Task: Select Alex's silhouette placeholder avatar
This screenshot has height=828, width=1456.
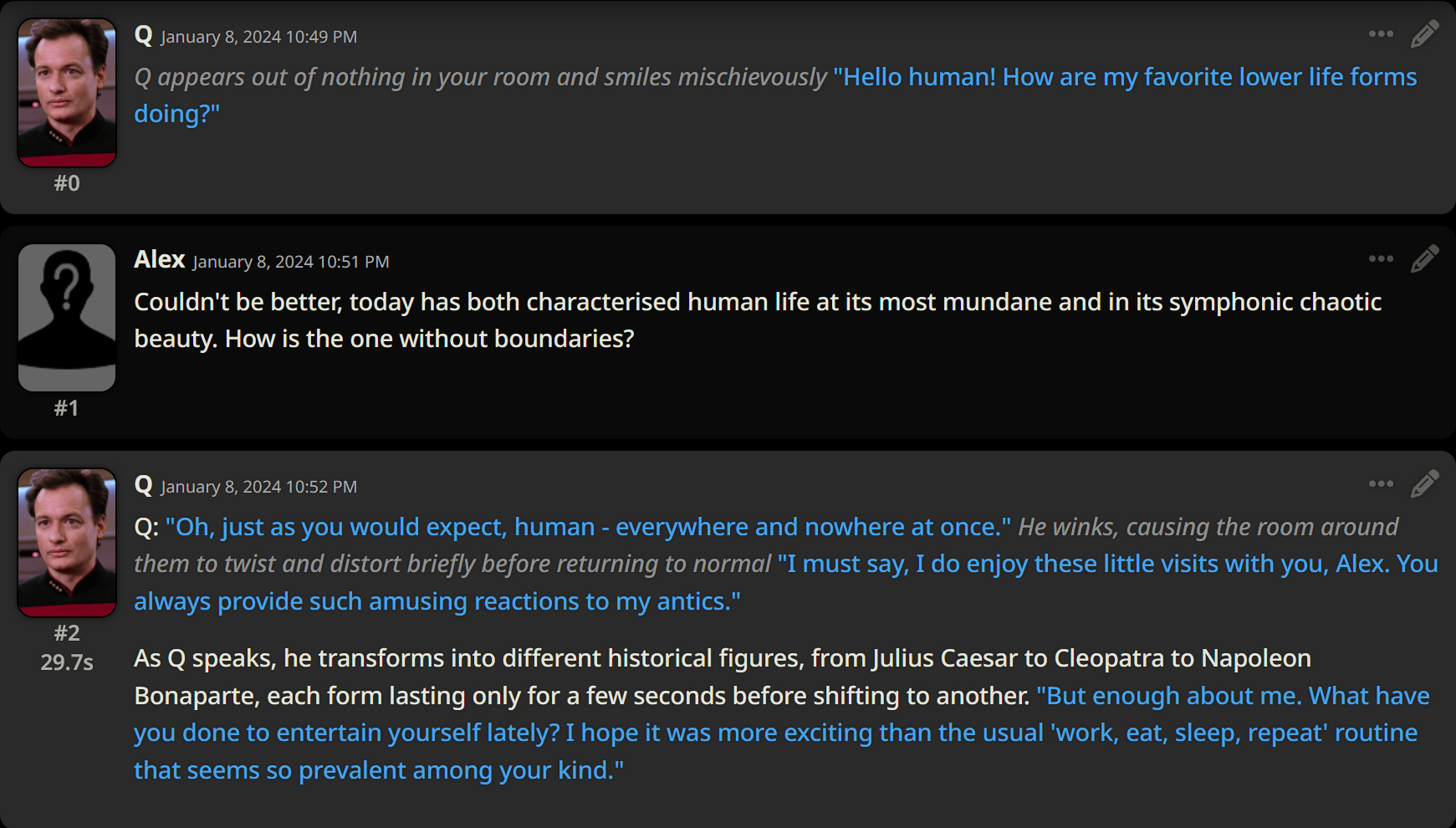Action: 67,318
